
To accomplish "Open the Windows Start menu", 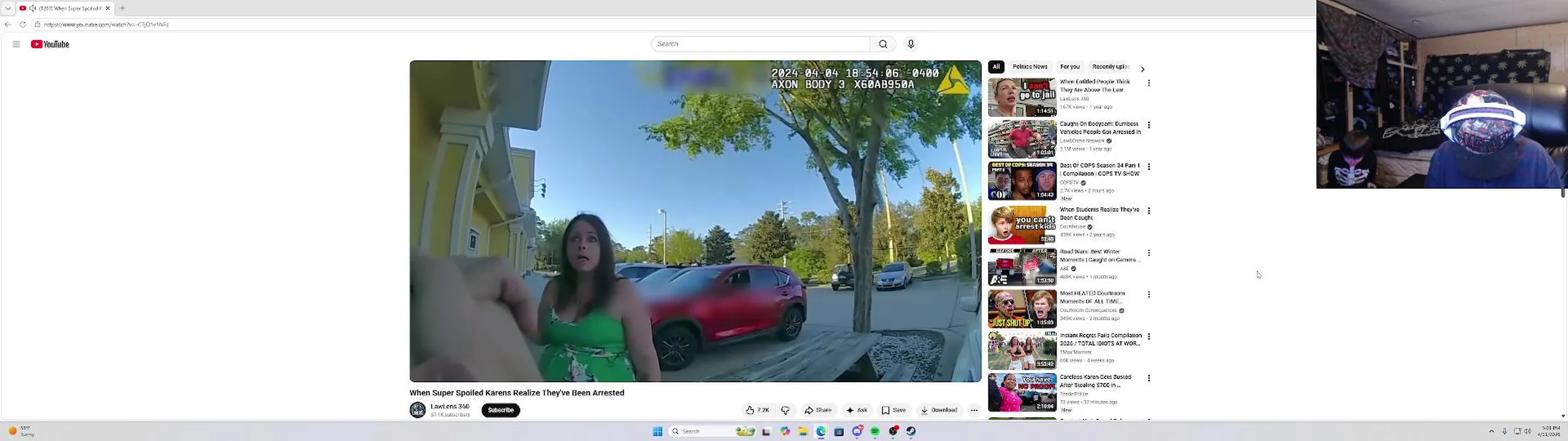I will (658, 432).
